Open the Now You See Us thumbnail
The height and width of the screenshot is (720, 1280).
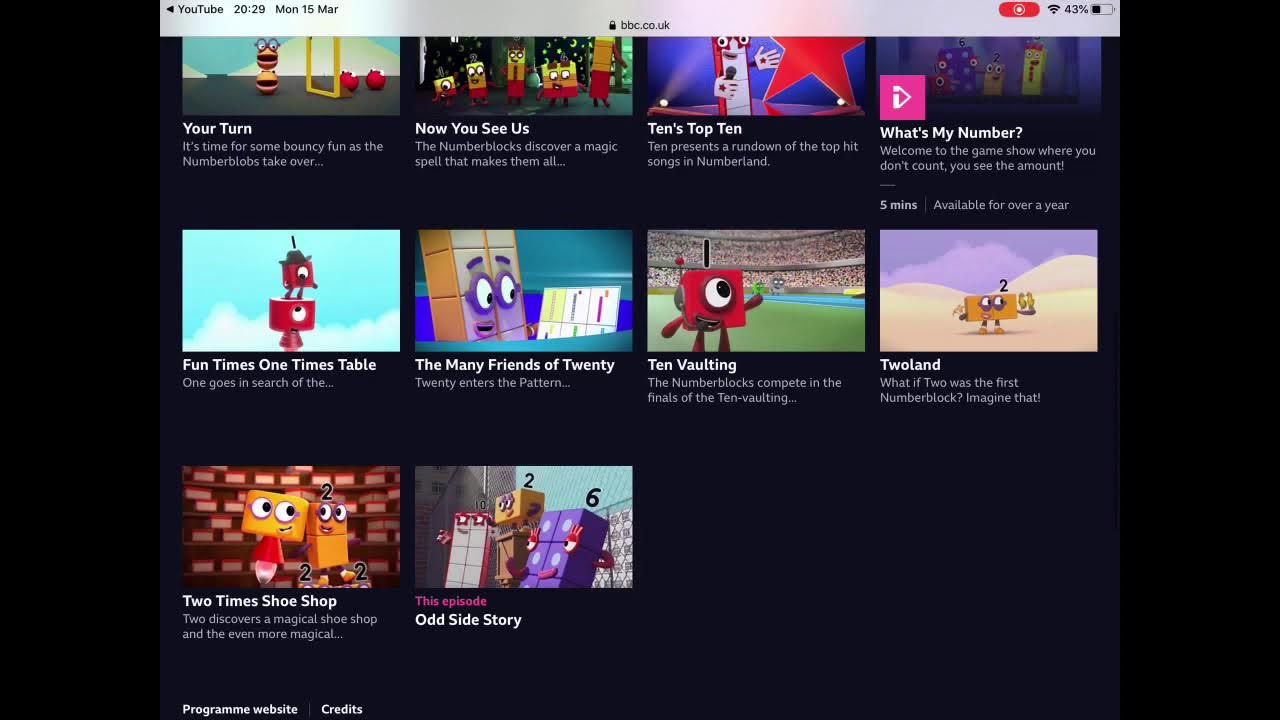(x=524, y=76)
